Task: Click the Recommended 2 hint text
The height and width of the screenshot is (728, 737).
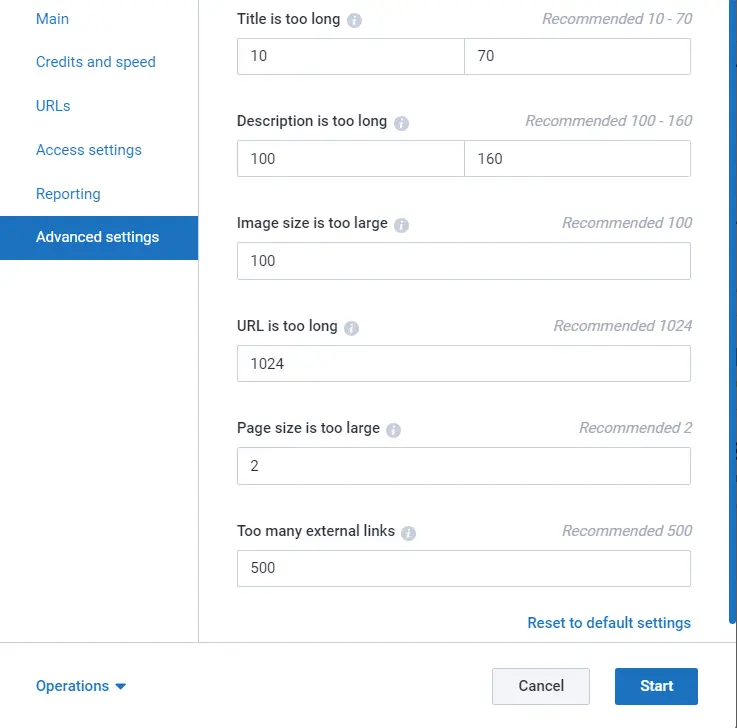Action: [x=635, y=428]
